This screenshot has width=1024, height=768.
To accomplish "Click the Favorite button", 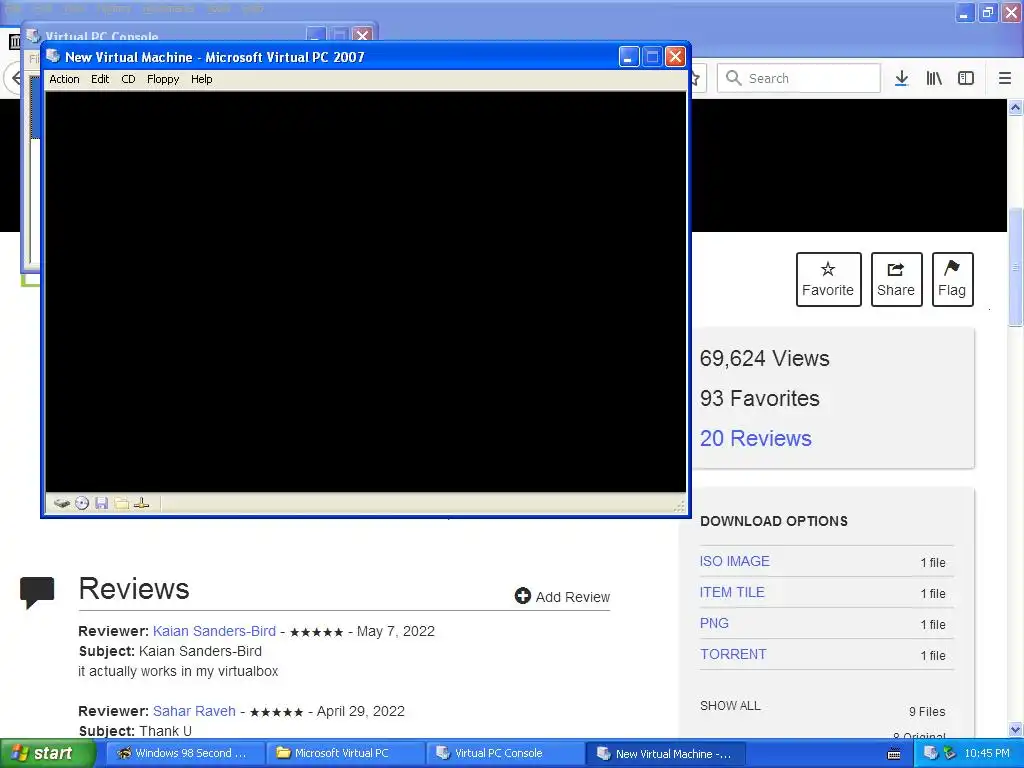I will (828, 279).
